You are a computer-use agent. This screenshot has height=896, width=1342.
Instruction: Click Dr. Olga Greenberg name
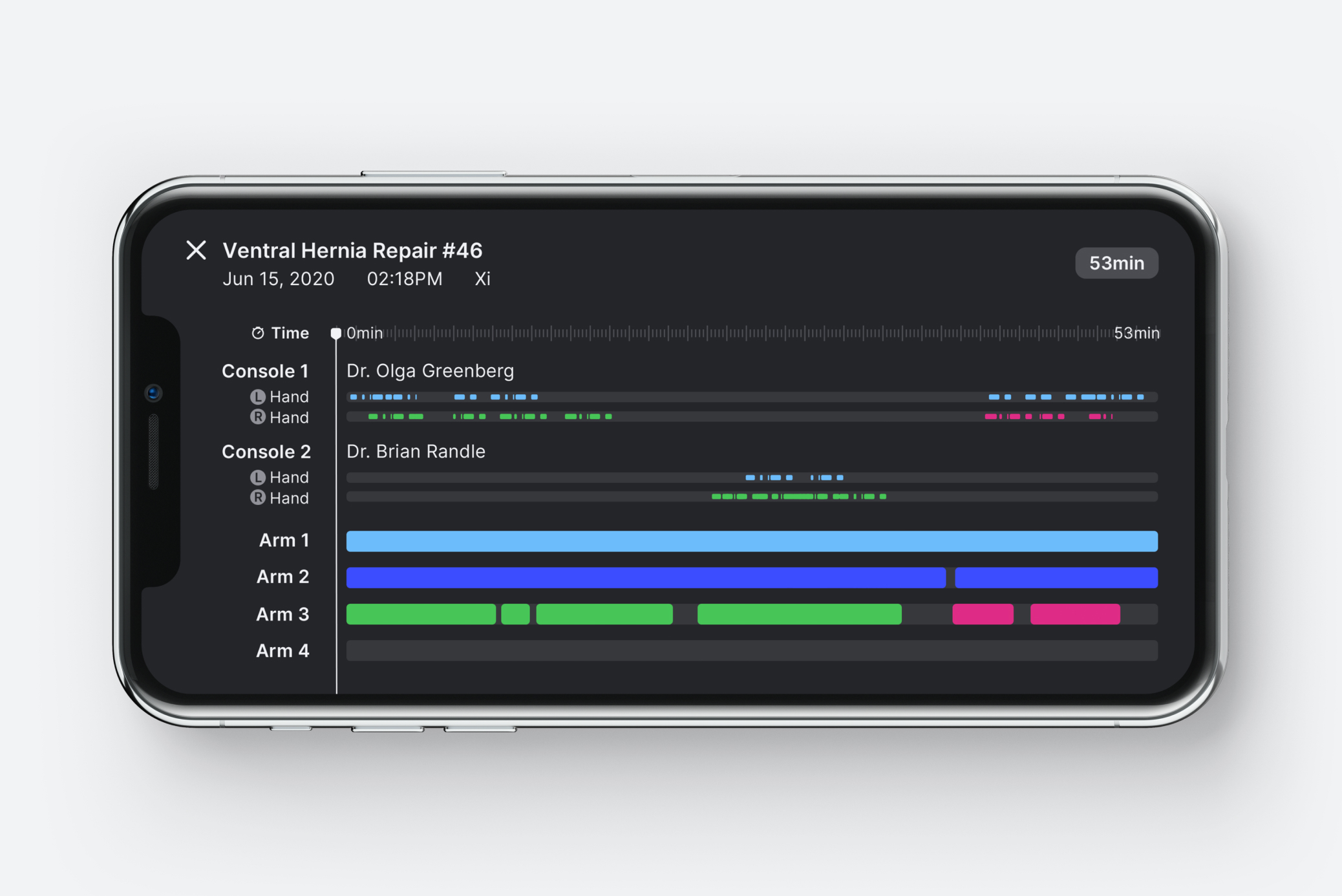(430, 371)
